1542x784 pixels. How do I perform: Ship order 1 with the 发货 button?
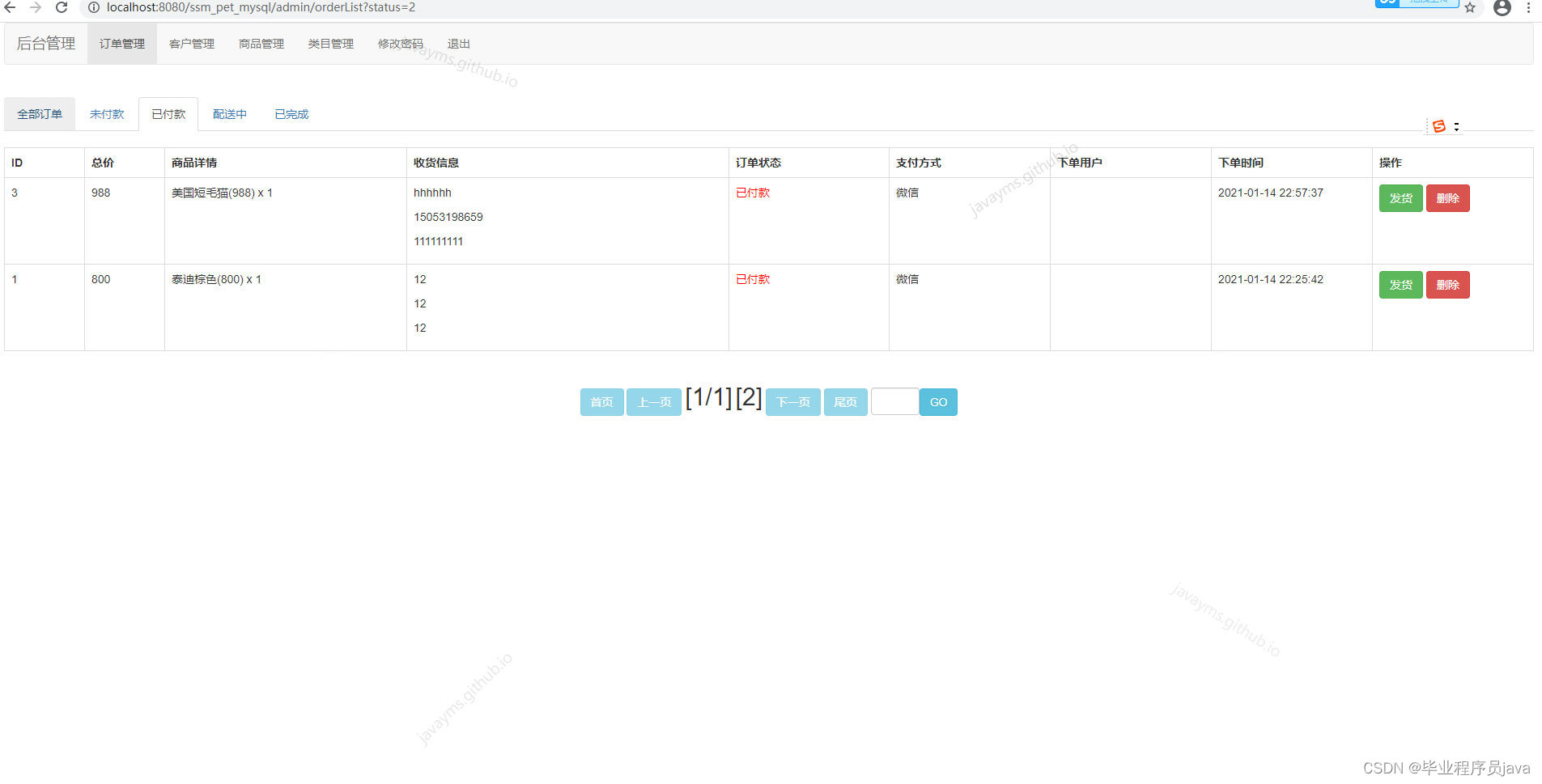(1401, 285)
